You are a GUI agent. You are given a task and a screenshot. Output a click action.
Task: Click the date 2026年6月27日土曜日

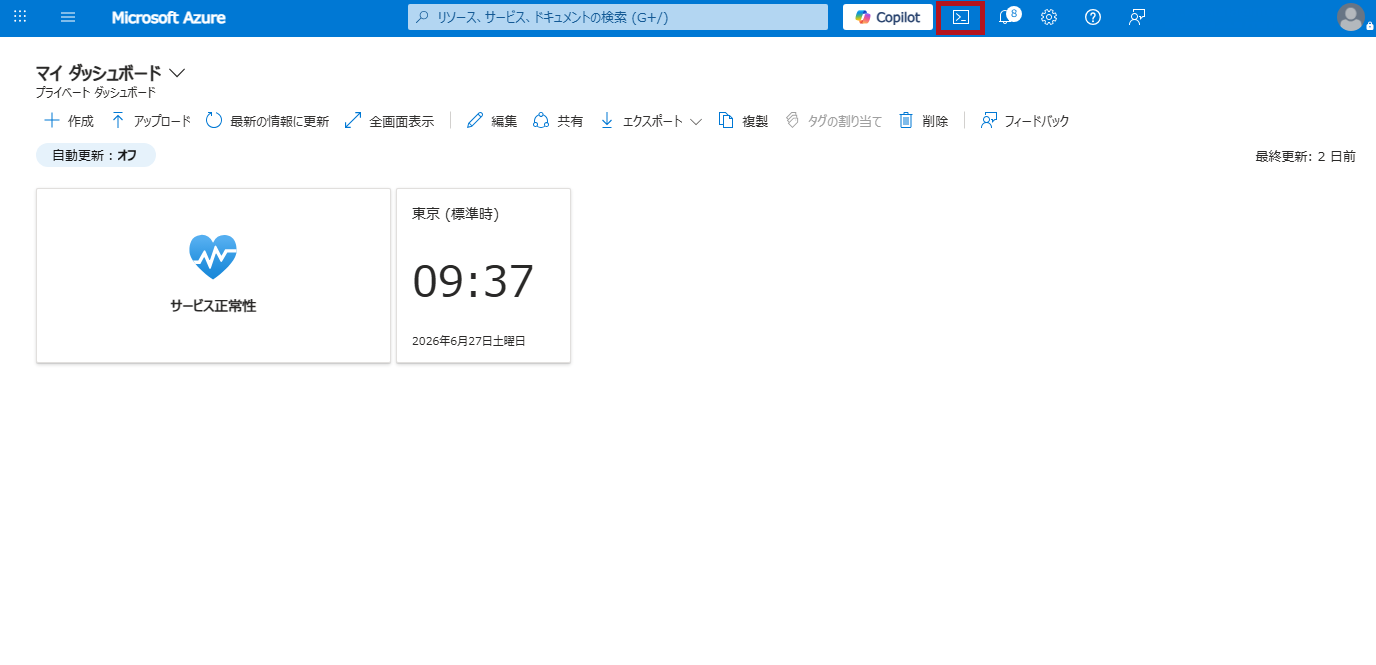tap(469, 341)
